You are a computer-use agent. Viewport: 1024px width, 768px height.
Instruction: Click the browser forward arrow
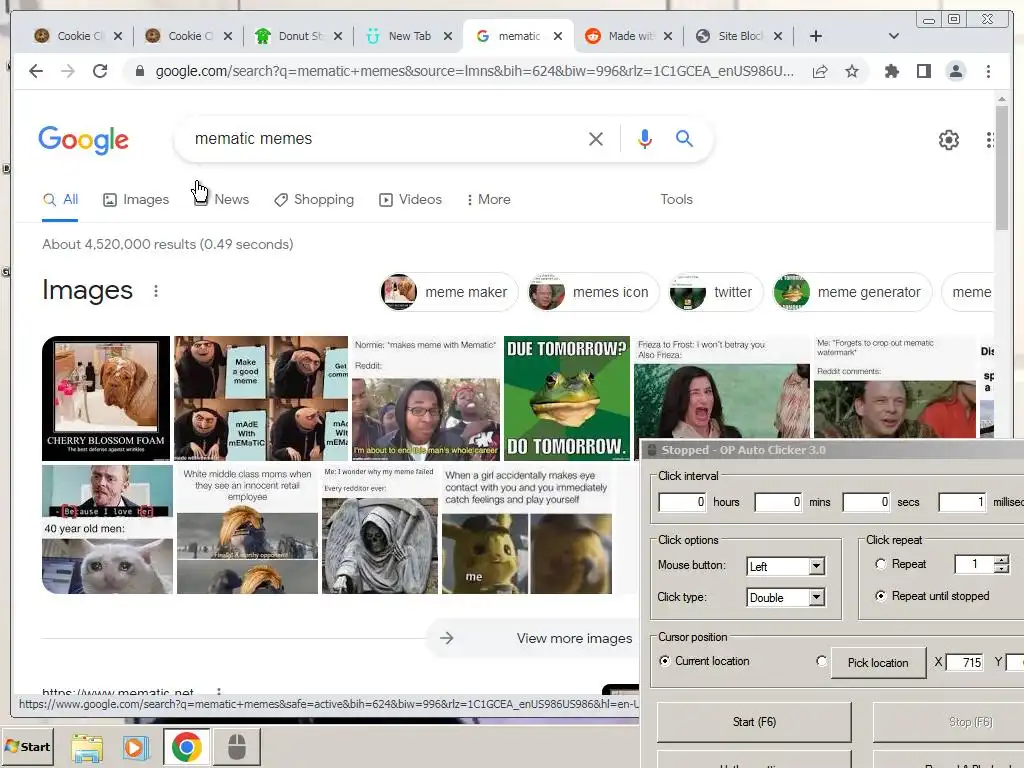click(x=68, y=71)
